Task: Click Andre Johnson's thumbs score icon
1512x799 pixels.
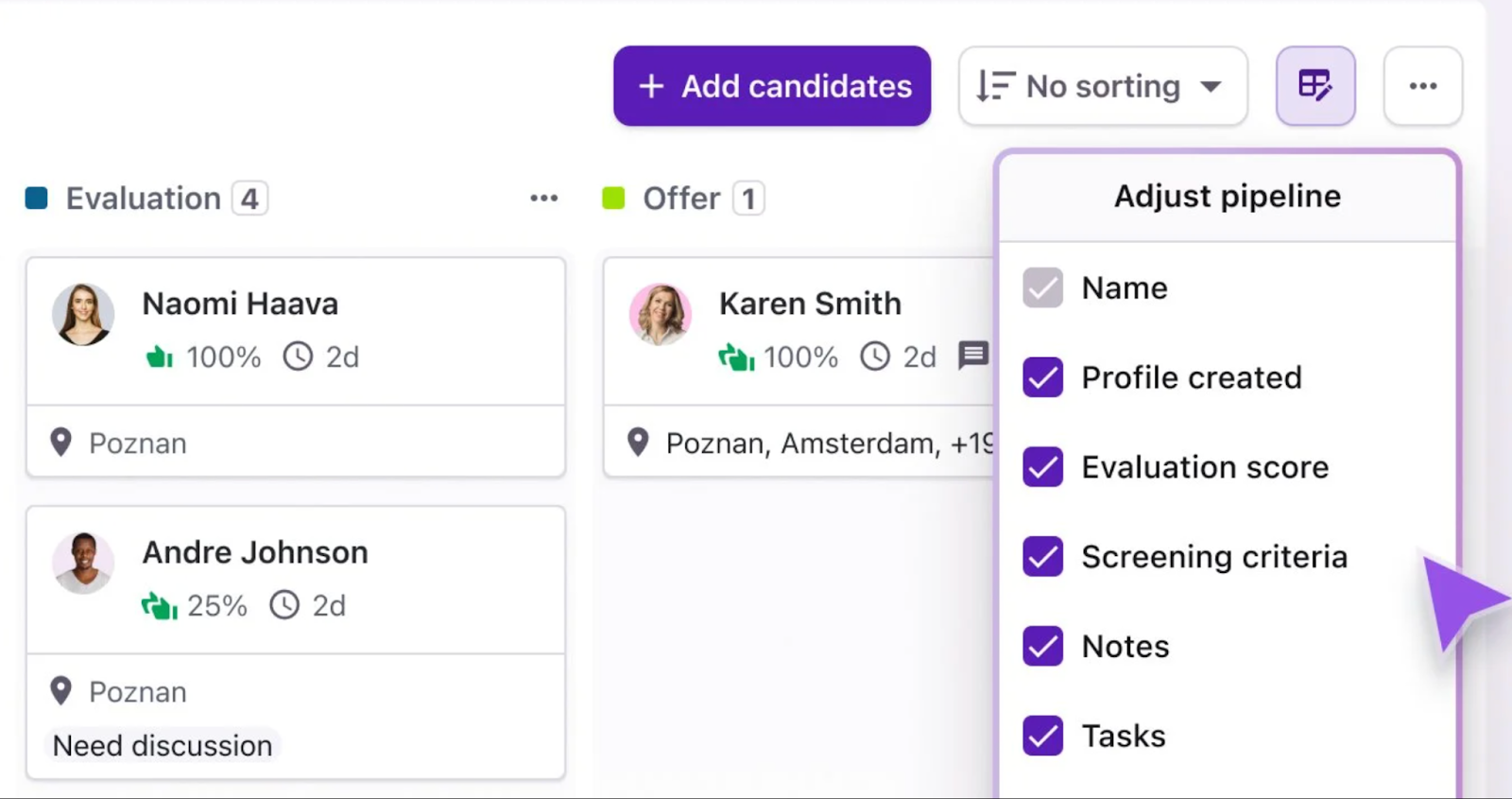Action: [159, 605]
